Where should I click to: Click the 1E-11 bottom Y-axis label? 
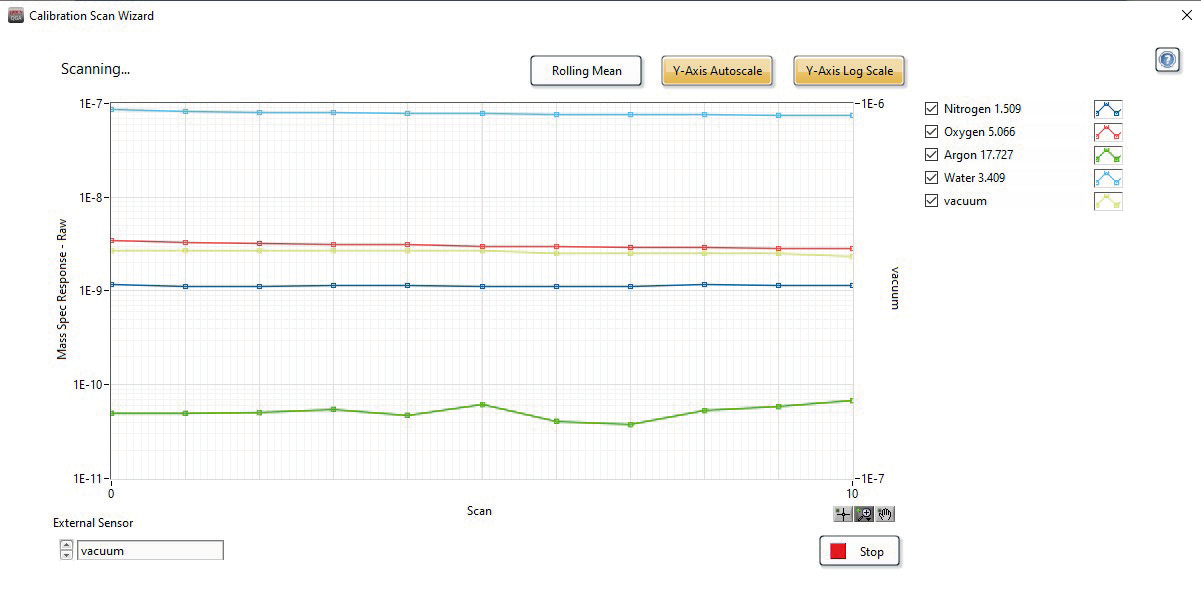click(x=86, y=478)
